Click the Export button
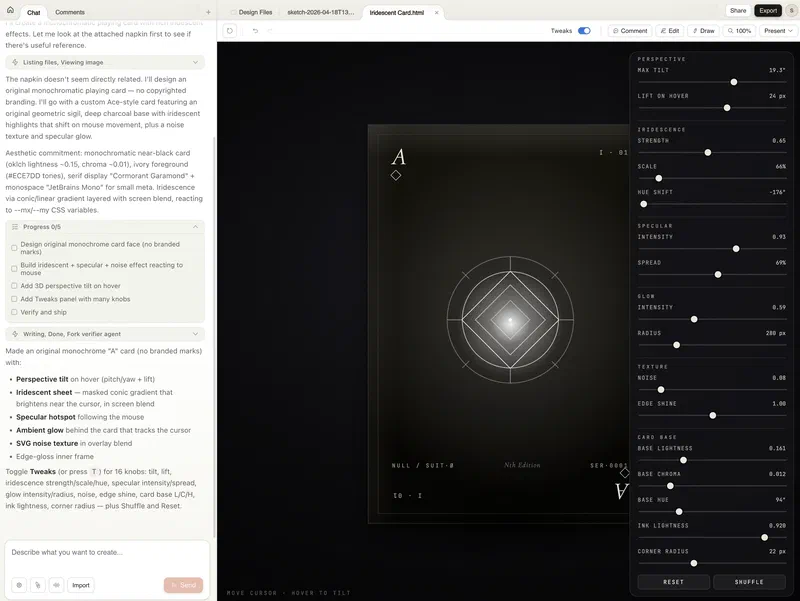This screenshot has width=800, height=601. (x=768, y=11)
